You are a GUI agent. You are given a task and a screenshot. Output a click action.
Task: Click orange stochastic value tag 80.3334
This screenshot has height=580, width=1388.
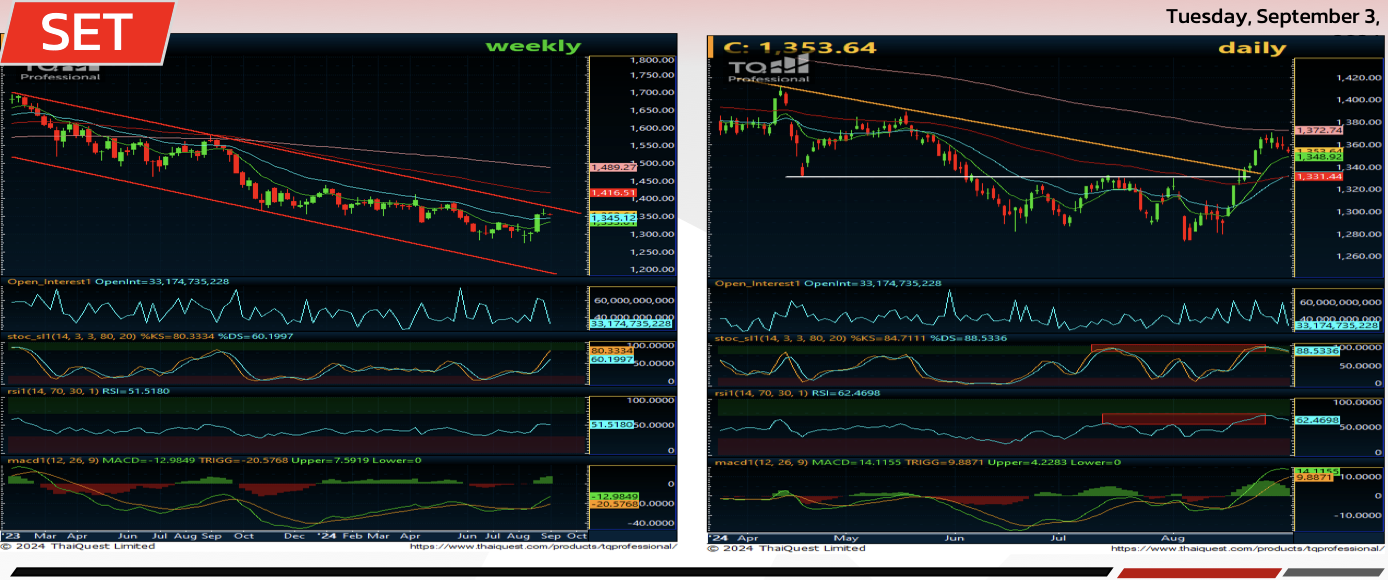point(610,351)
